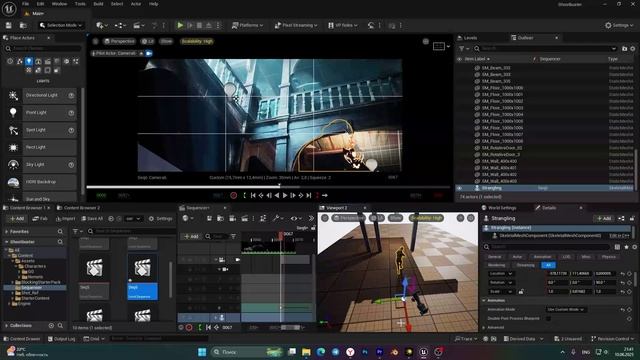The height and width of the screenshot is (360, 640).
Task: Expand the Advanced section in Details
Action: point(484,327)
